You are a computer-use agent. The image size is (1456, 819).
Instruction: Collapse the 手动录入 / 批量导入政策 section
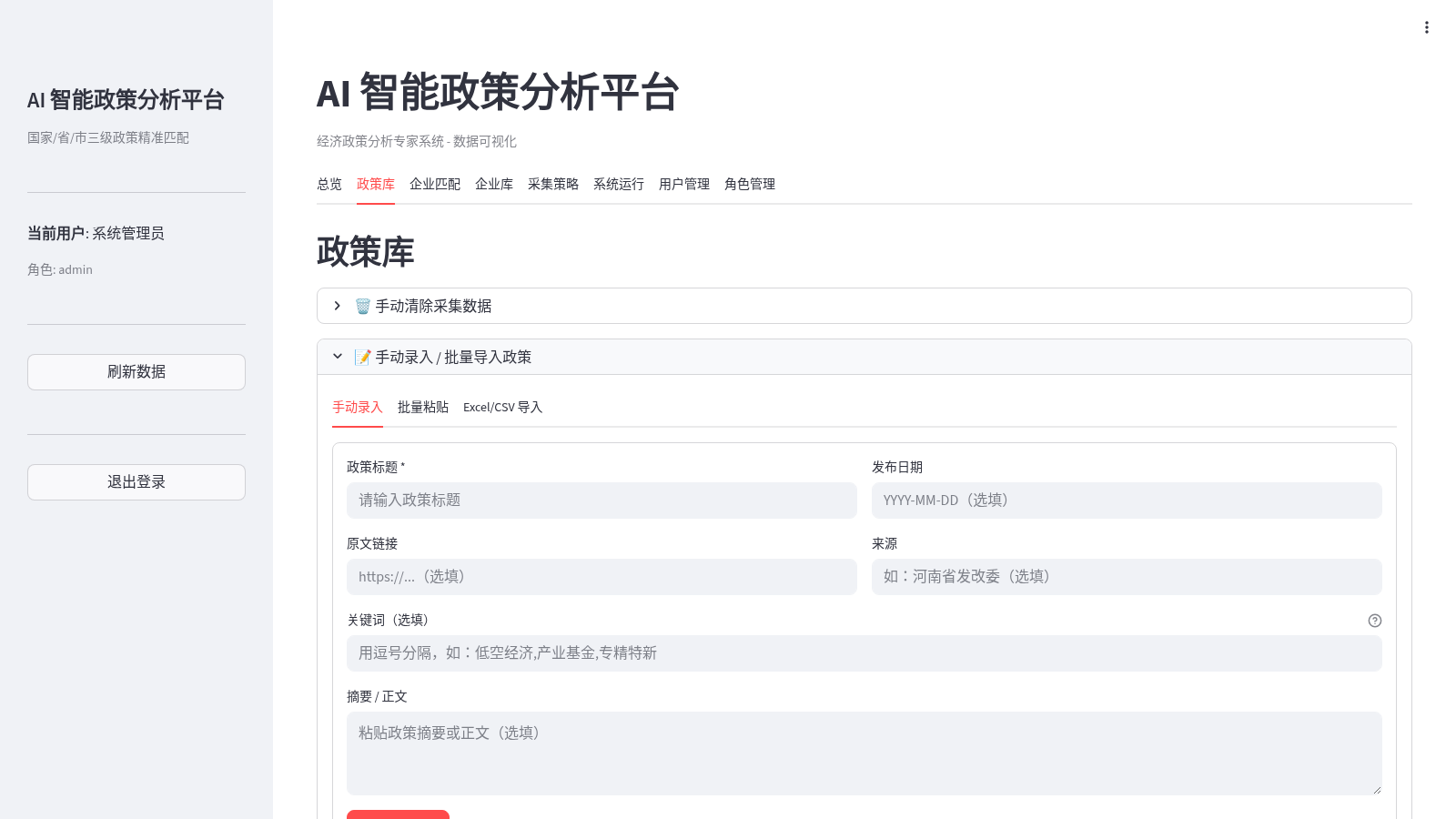864,357
